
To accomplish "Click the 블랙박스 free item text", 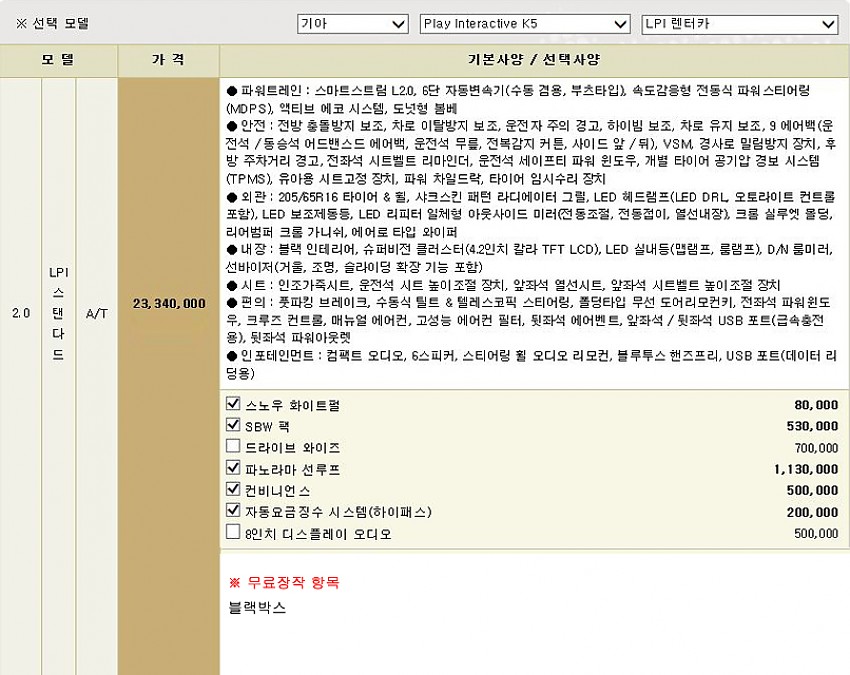I will coord(257,607).
